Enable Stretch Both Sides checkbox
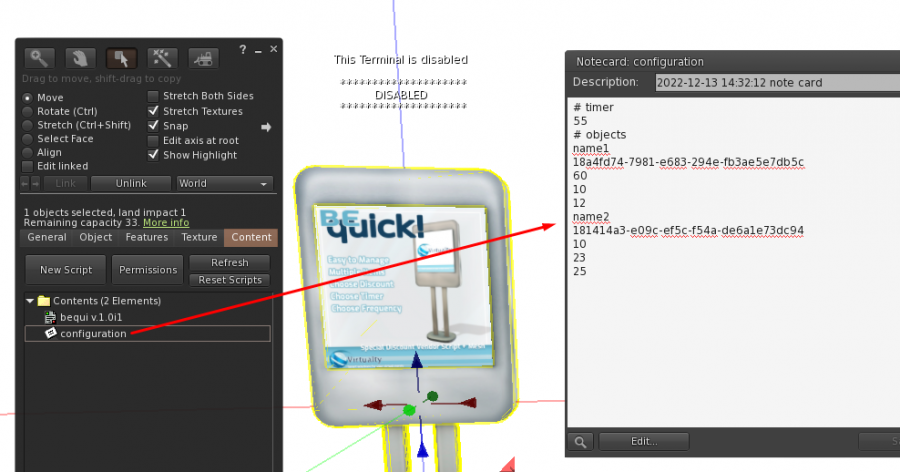Screen dimensions: 900x472 tap(153, 96)
